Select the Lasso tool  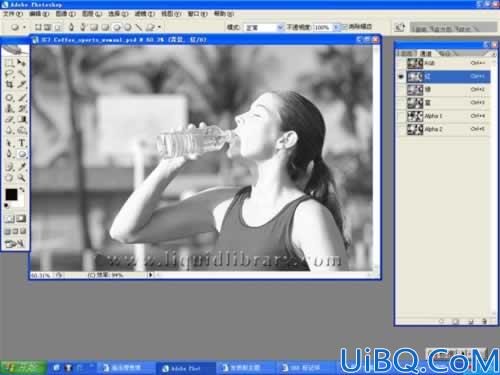point(9,73)
